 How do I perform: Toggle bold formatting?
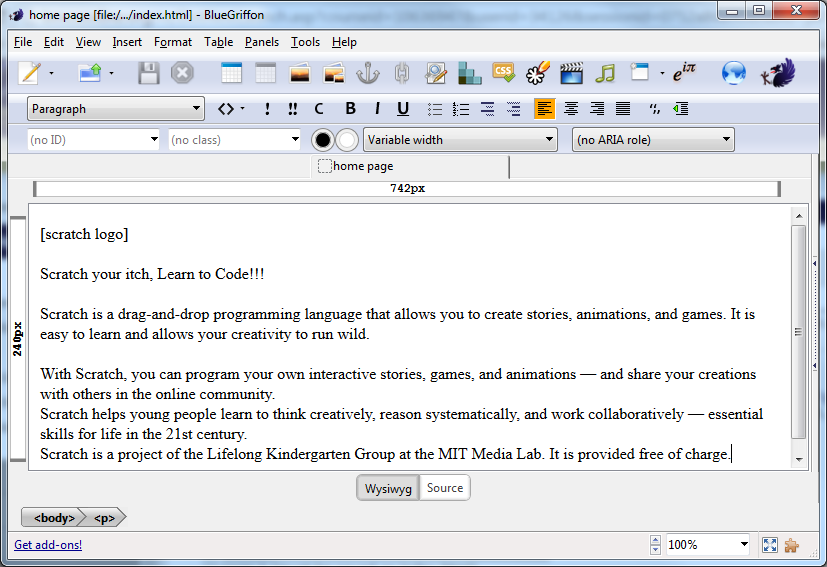pos(350,109)
